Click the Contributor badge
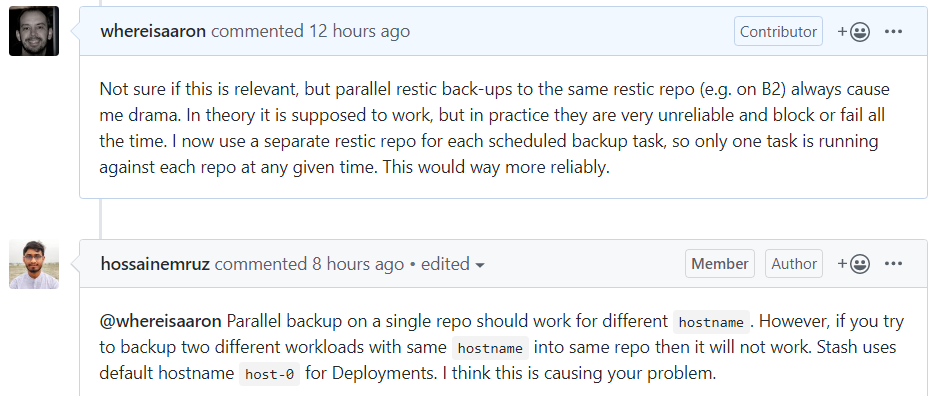This screenshot has height=396, width=940. pos(778,32)
